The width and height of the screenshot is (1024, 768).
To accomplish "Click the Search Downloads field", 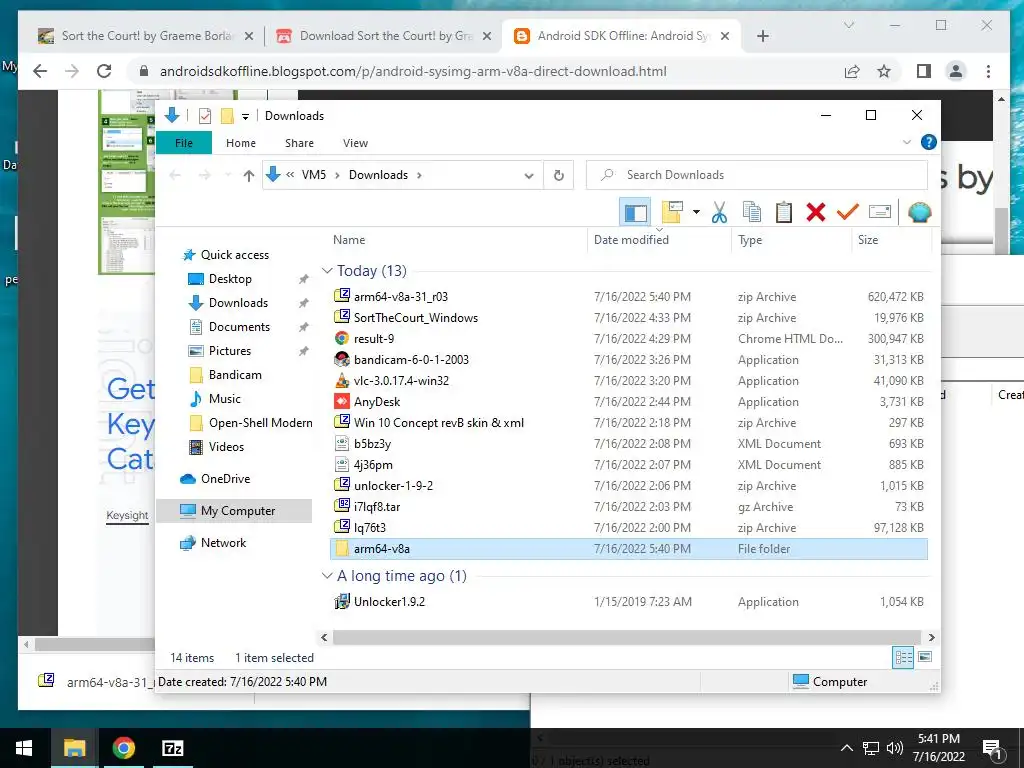I will coord(757,175).
